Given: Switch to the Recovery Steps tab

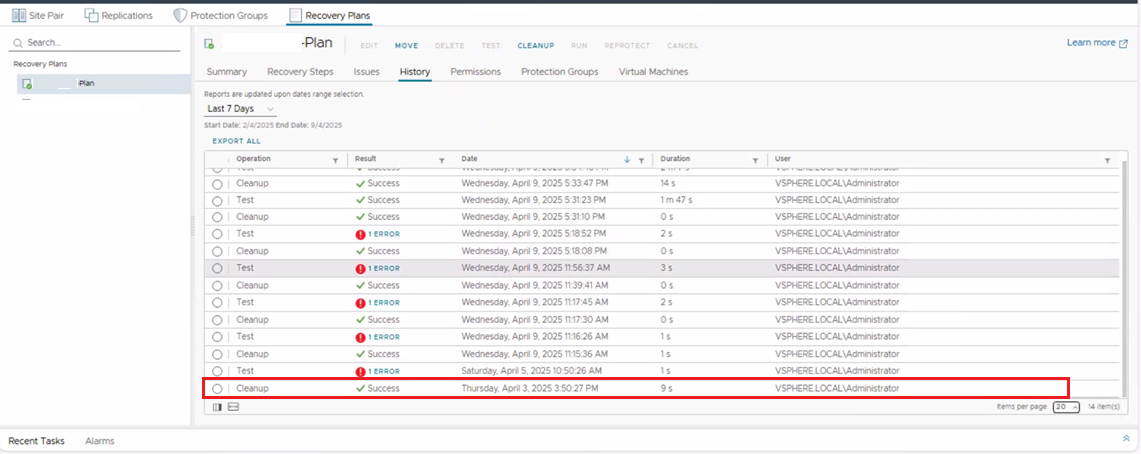Looking at the screenshot, I should (300, 72).
